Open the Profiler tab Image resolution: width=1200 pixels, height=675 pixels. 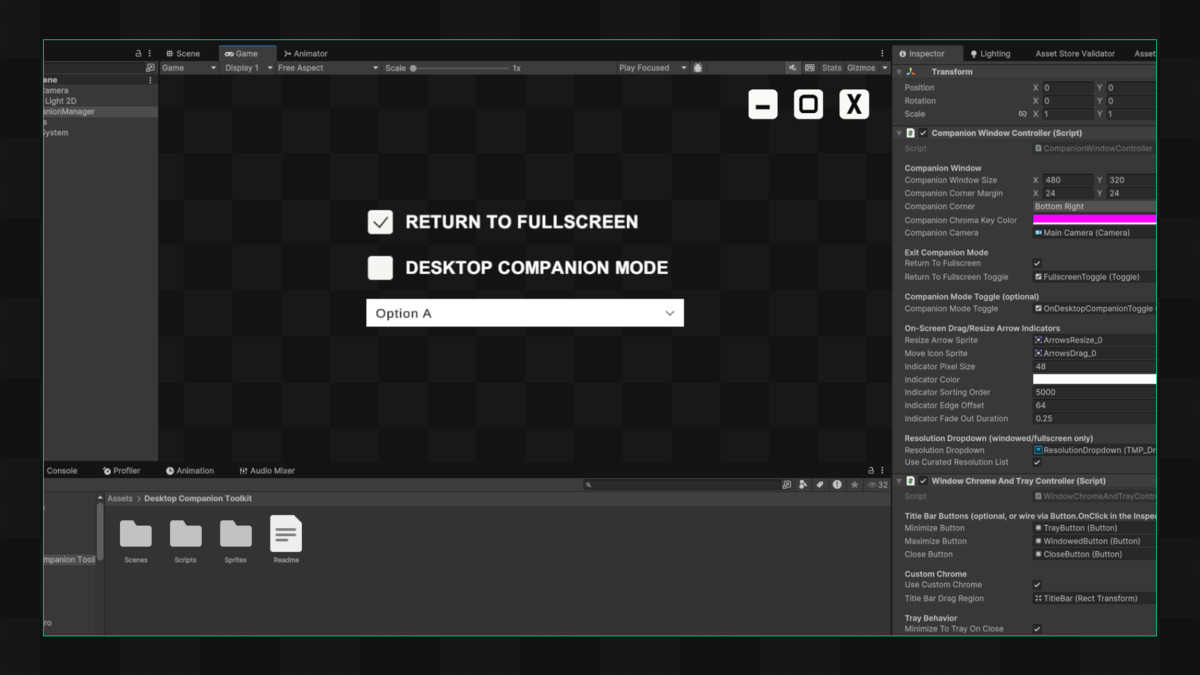[122, 471]
